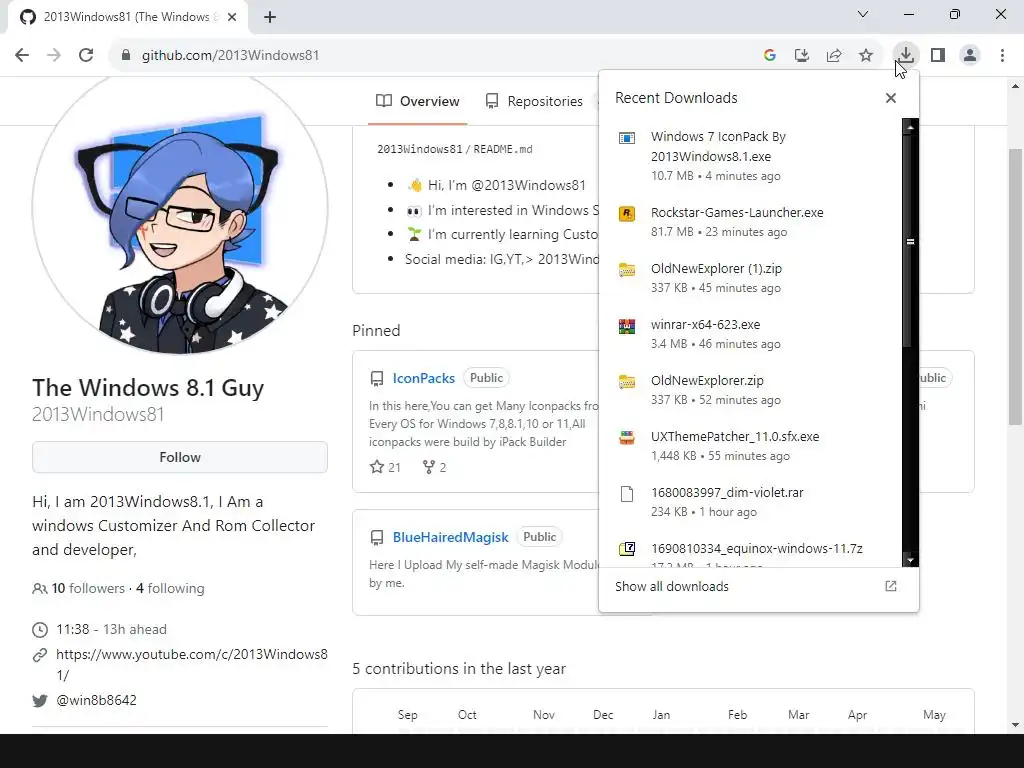Open the browser side panel
The width and height of the screenshot is (1024, 768).
[x=938, y=55]
